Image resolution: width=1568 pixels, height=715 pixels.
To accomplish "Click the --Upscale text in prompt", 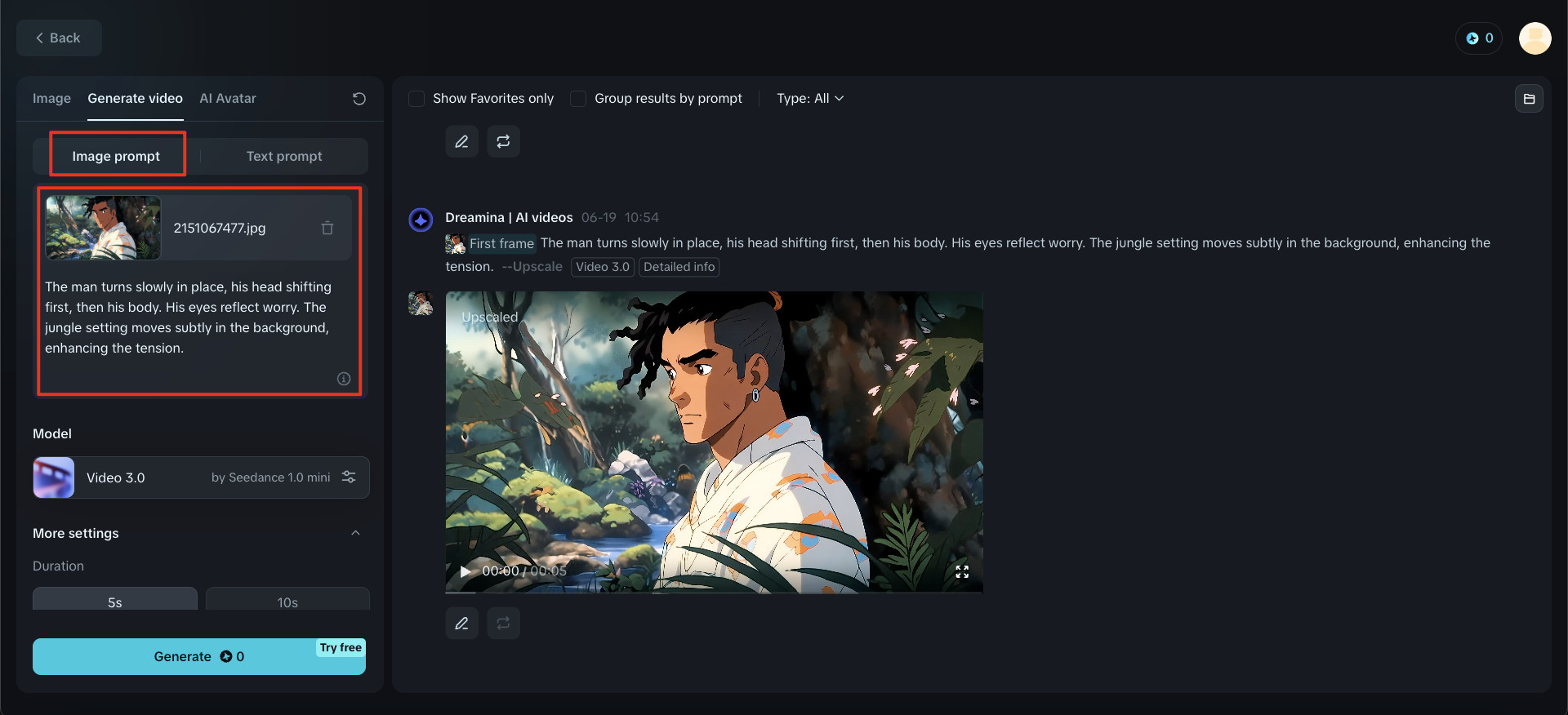I will coord(532,267).
